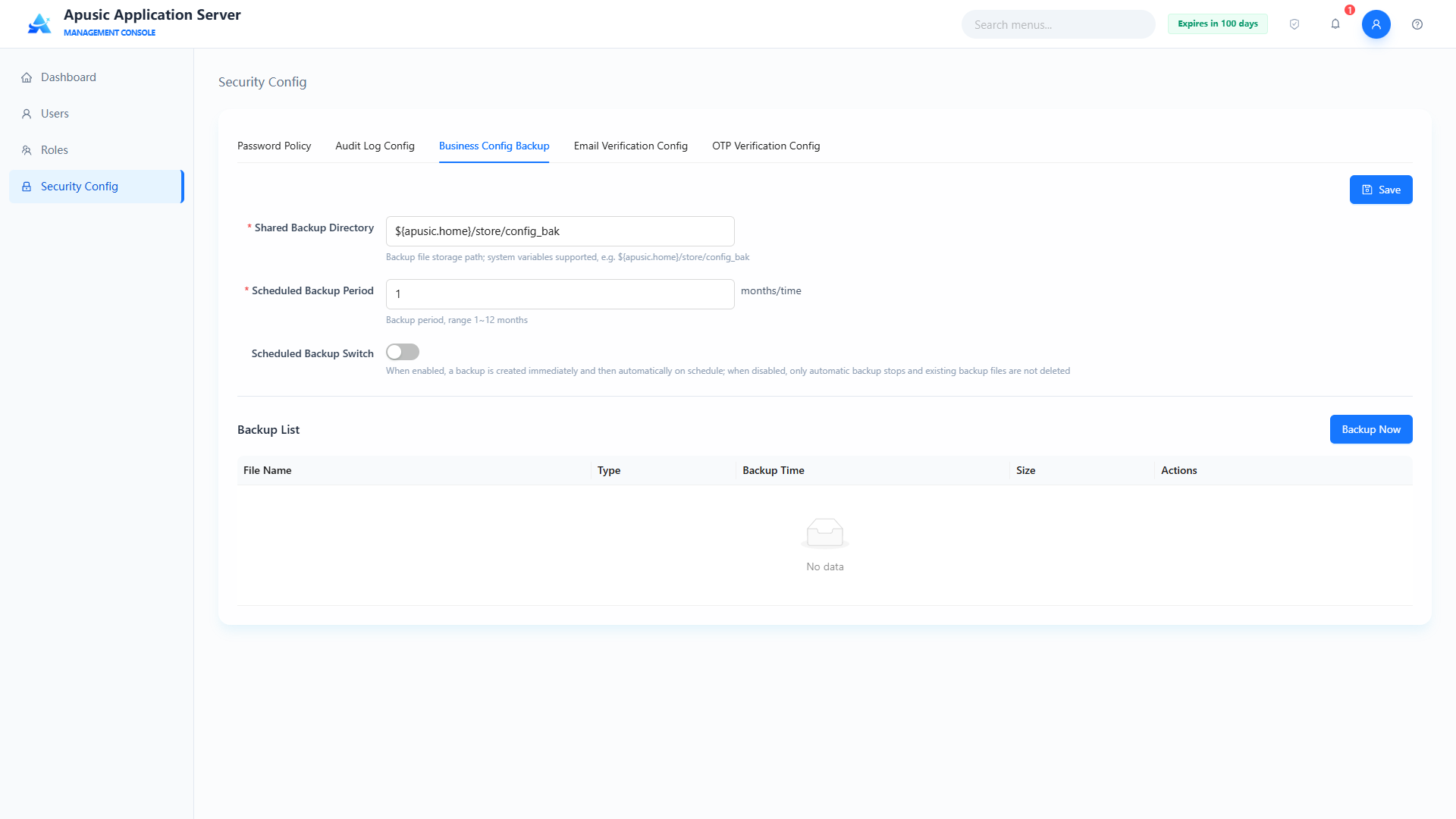The width and height of the screenshot is (1456, 819).
Task: Click the No data placeholder text
Action: tap(825, 566)
